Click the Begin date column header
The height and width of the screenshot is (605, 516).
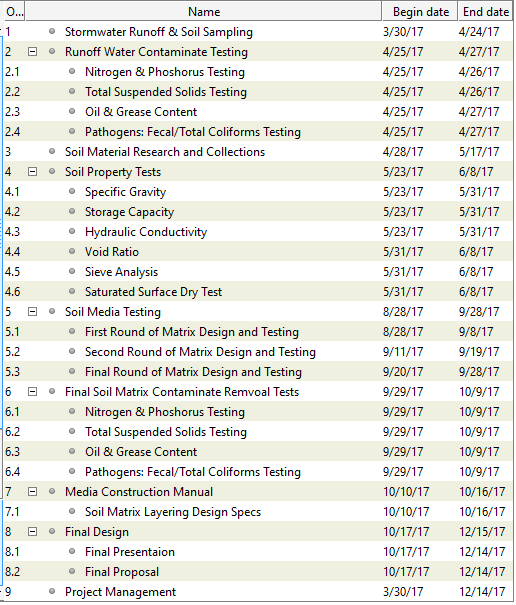(x=420, y=12)
